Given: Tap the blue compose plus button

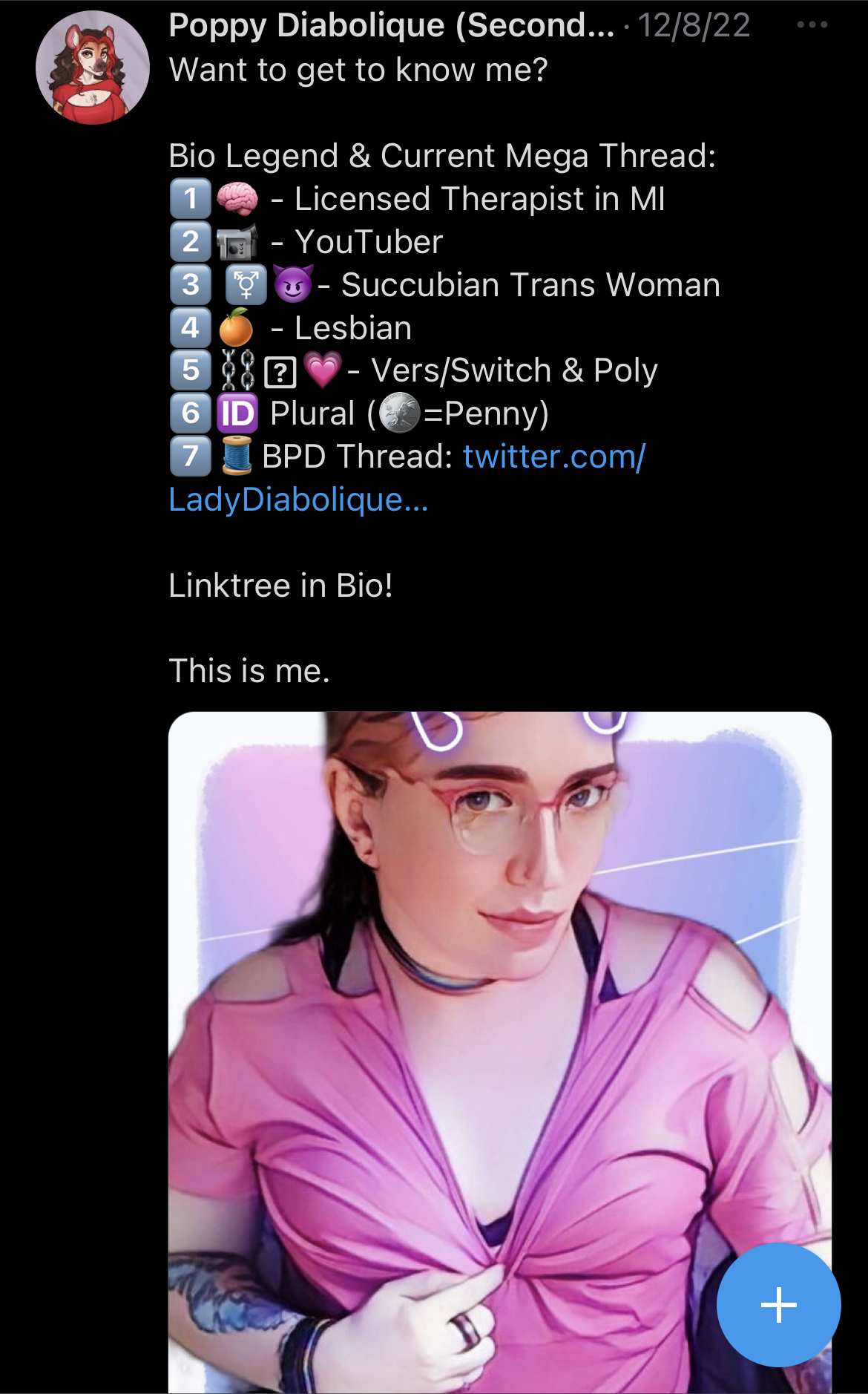Looking at the screenshot, I should pos(778,1305).
